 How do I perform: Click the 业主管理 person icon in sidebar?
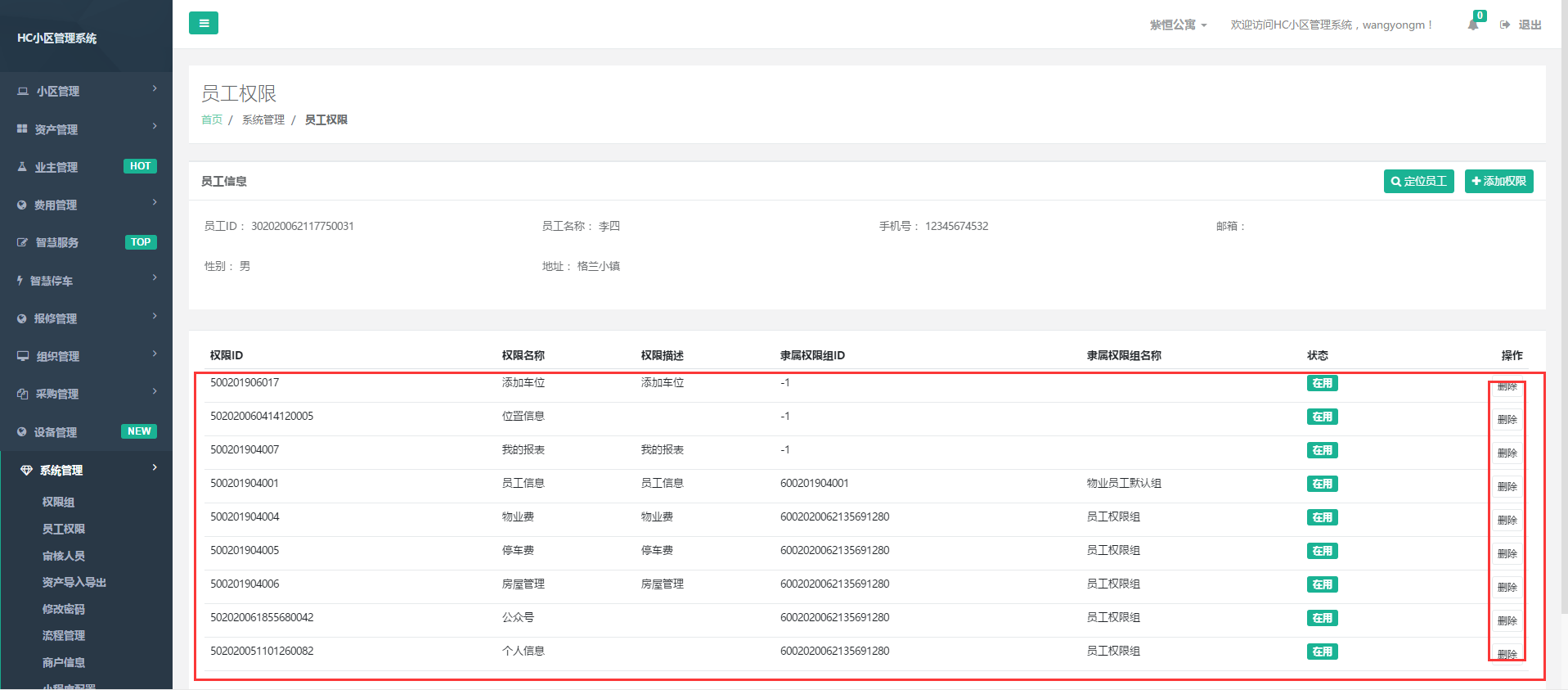coord(22,166)
